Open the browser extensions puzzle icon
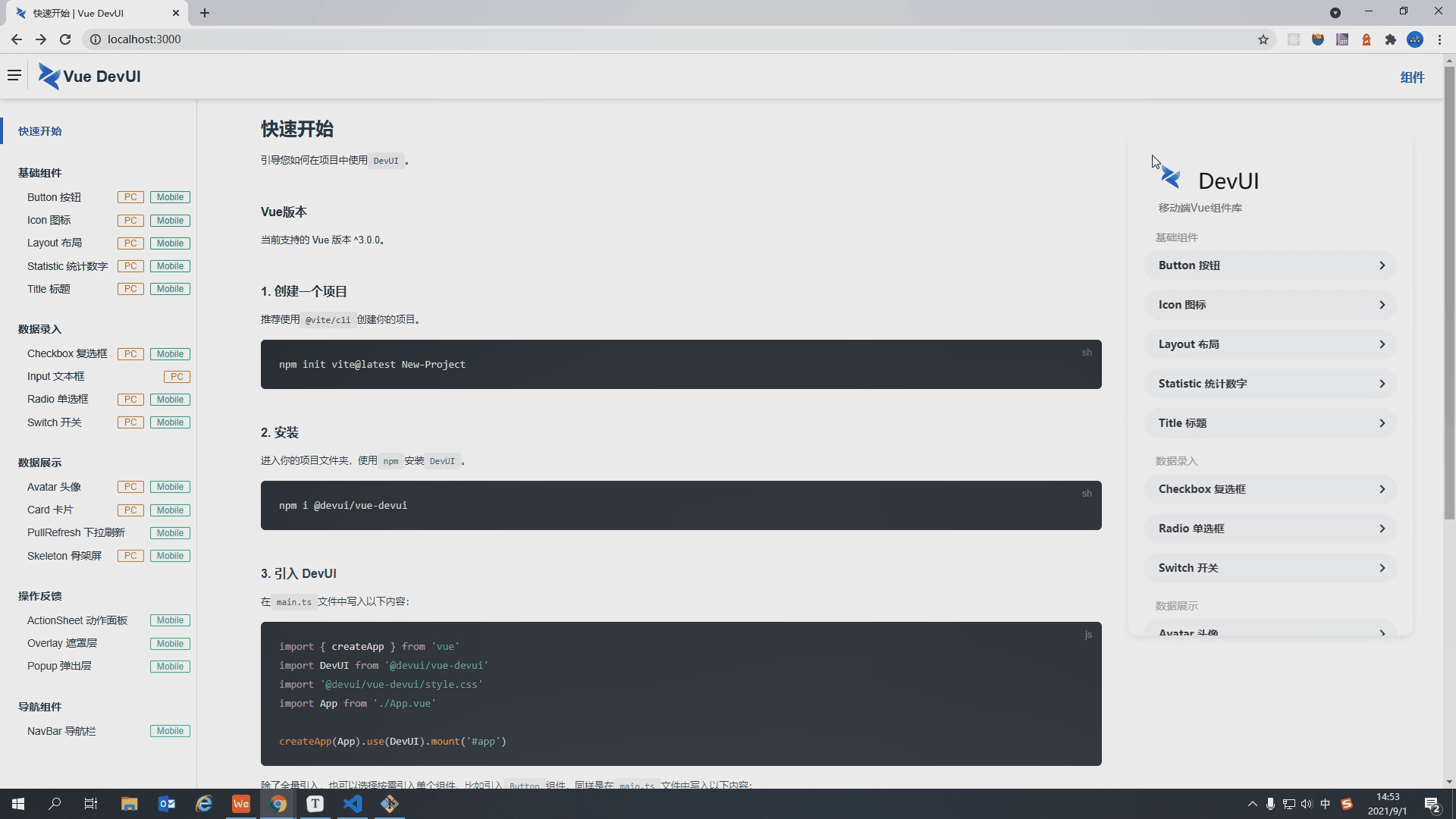 (1391, 39)
